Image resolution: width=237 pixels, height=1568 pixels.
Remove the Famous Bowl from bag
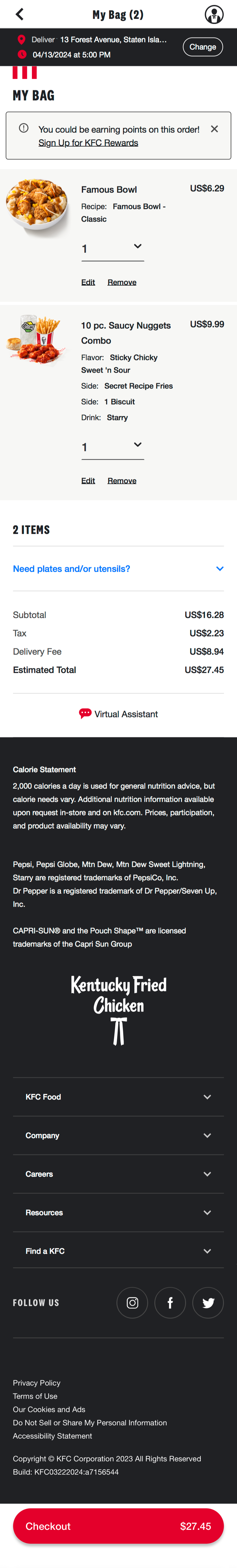click(122, 283)
